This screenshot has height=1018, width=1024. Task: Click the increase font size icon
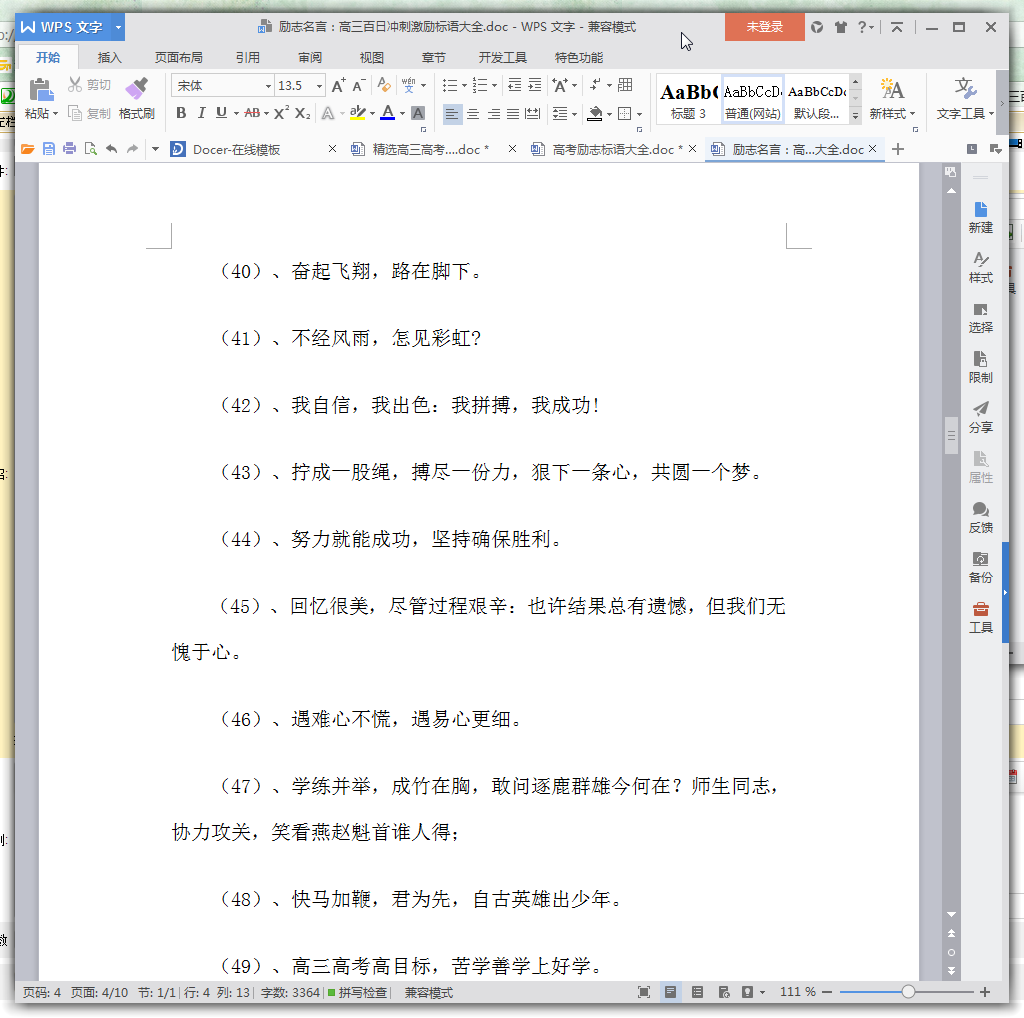coord(338,86)
